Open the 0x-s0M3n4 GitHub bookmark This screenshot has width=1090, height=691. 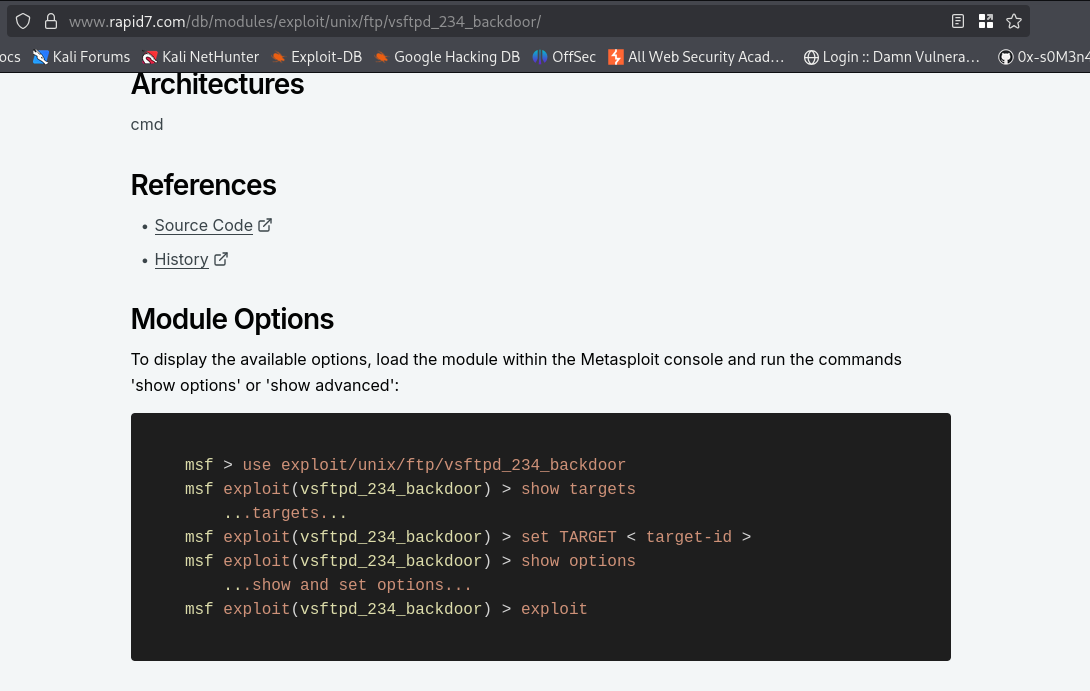[1043, 57]
